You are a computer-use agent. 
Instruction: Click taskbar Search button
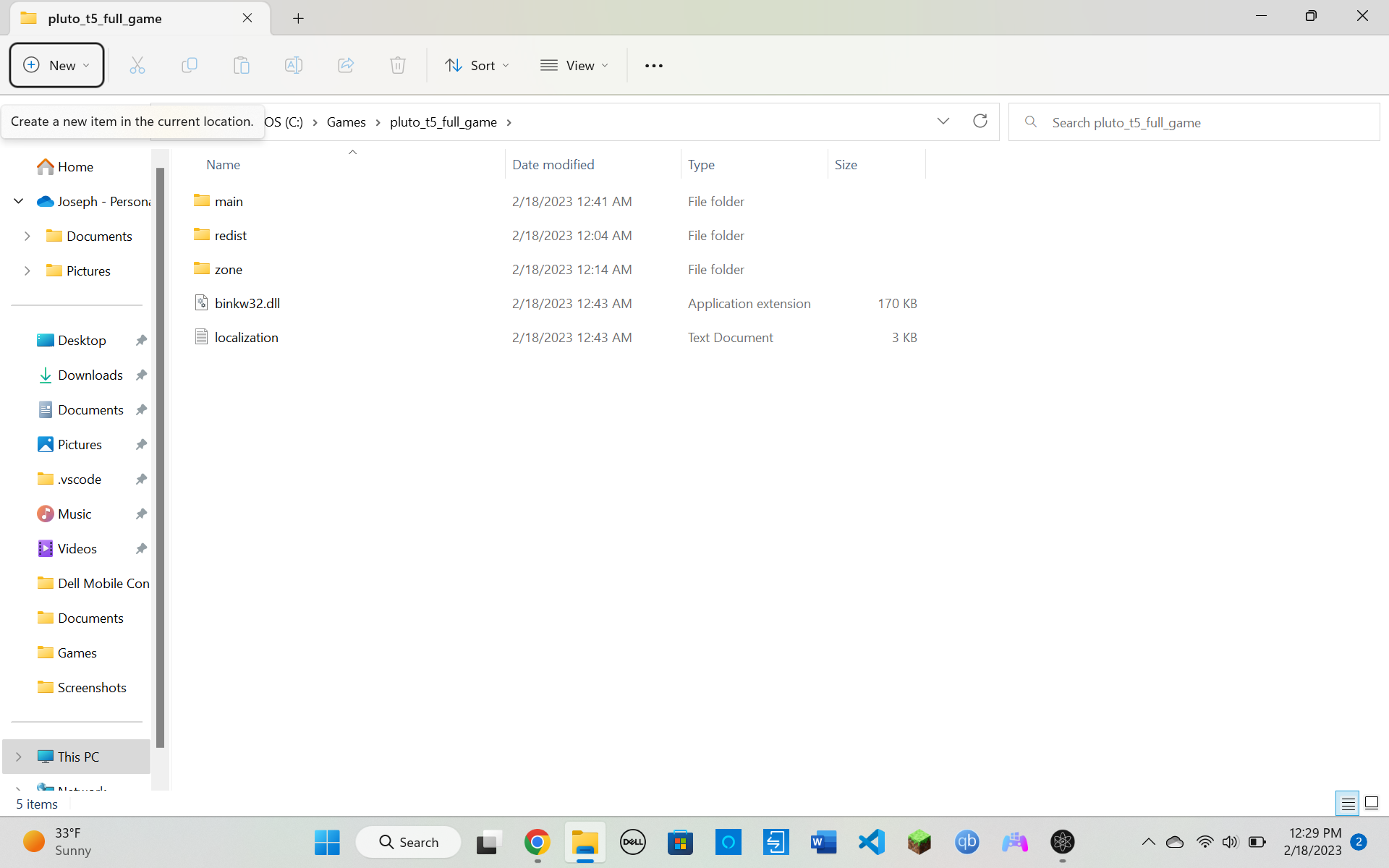409,842
